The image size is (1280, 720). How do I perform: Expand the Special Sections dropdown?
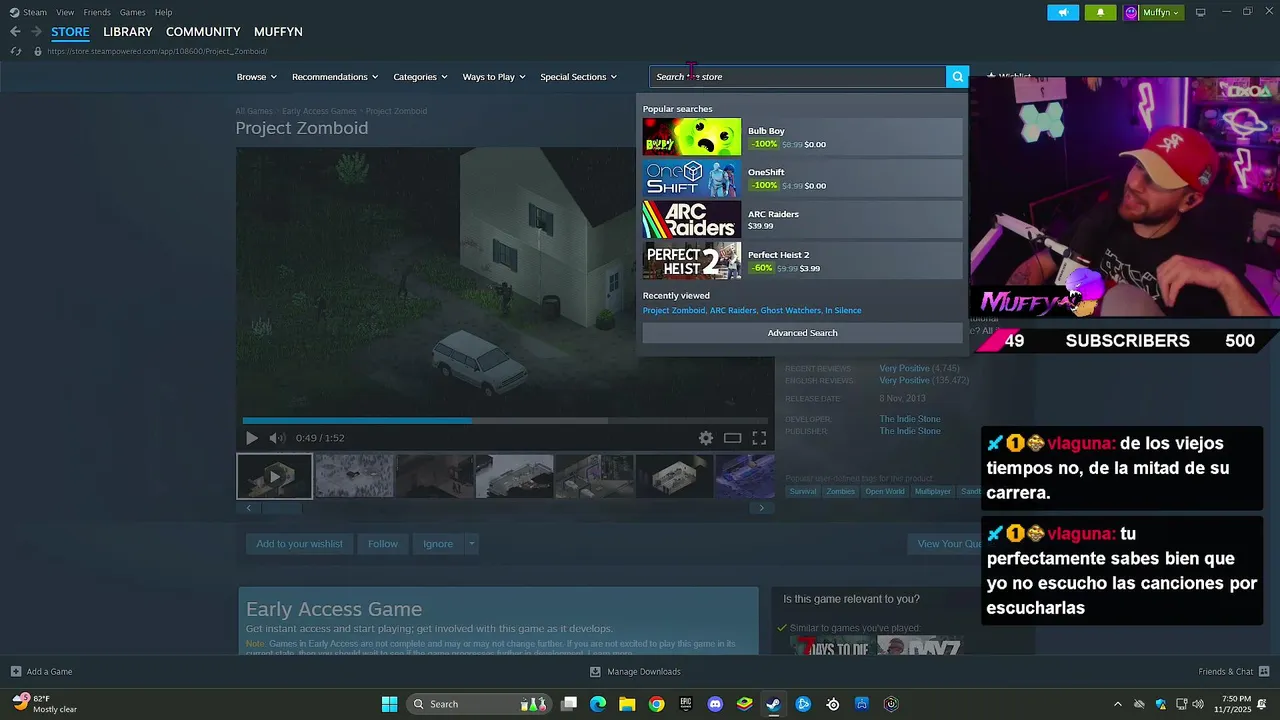point(579,77)
